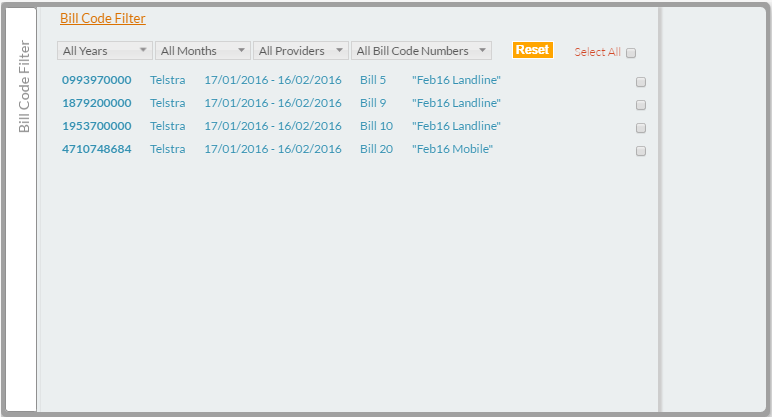Select bill code number 1953700000

pyautogui.click(x=96, y=126)
